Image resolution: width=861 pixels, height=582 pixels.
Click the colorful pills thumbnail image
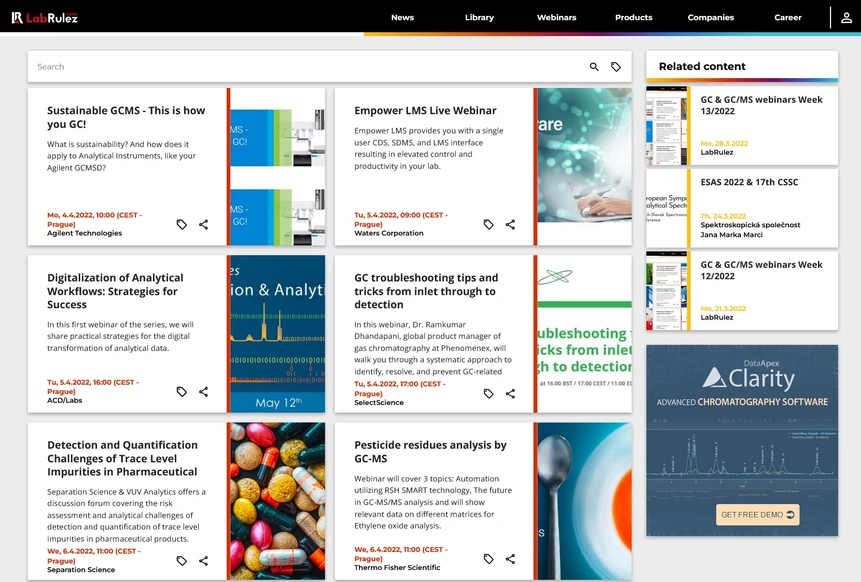277,501
